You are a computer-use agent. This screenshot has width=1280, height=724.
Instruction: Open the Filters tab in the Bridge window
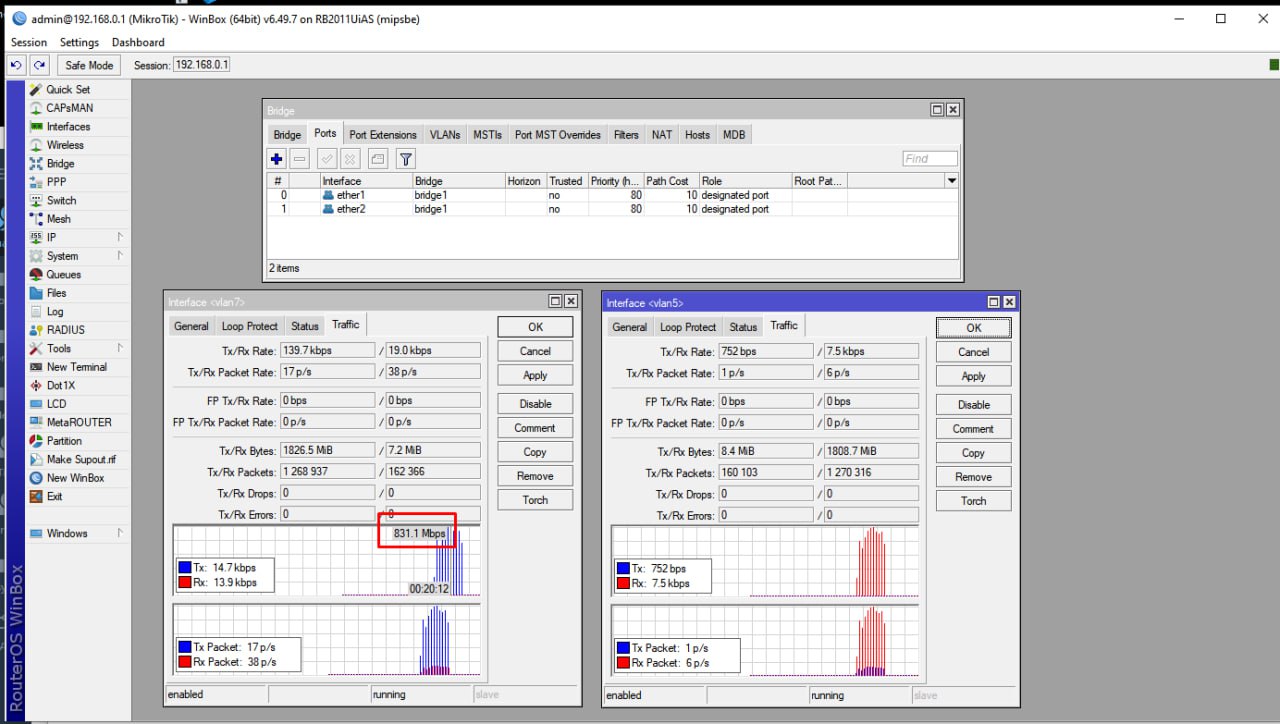pos(626,135)
